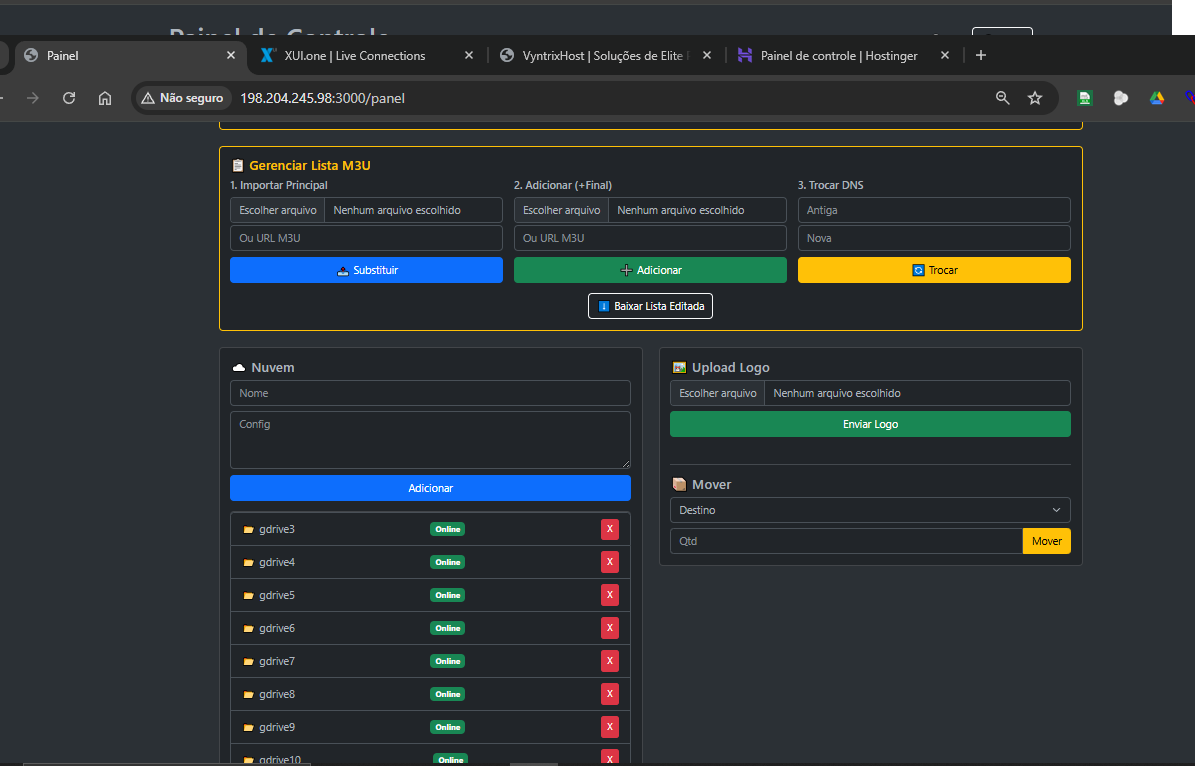
Task: Expand the Destino dropdown
Action: coord(869,510)
